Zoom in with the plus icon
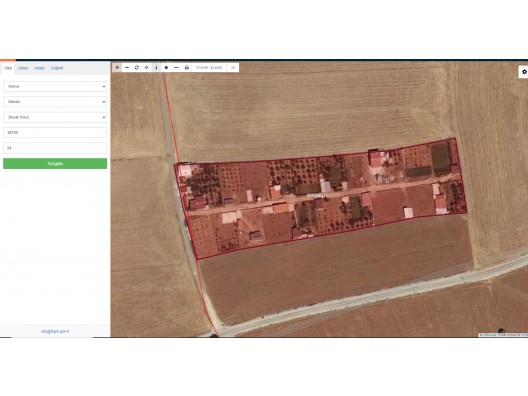528x396 pixels. tap(117, 67)
